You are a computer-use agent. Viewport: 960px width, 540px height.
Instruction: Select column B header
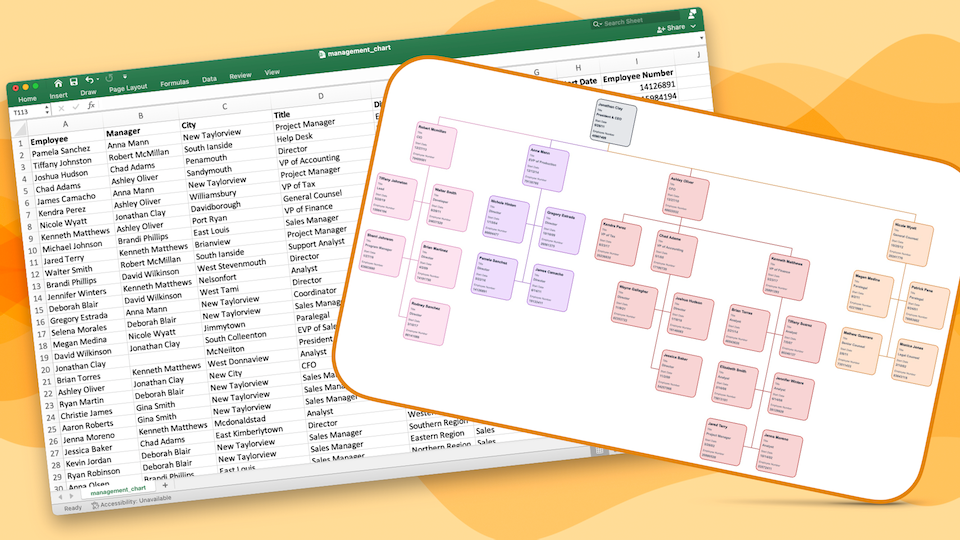coord(140,116)
